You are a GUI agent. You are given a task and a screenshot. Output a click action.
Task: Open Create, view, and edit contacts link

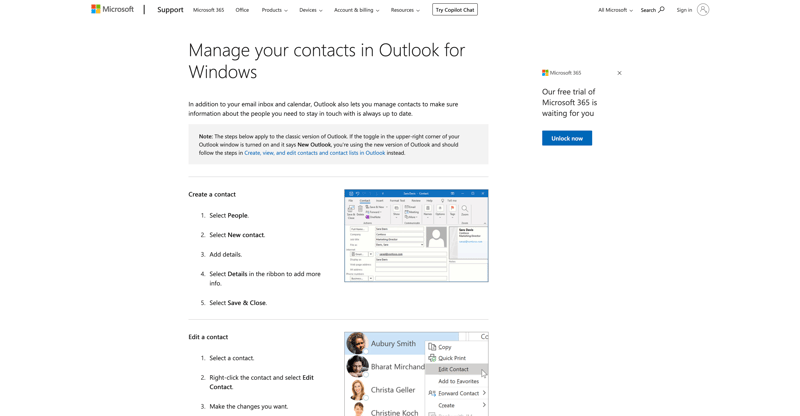pos(314,153)
